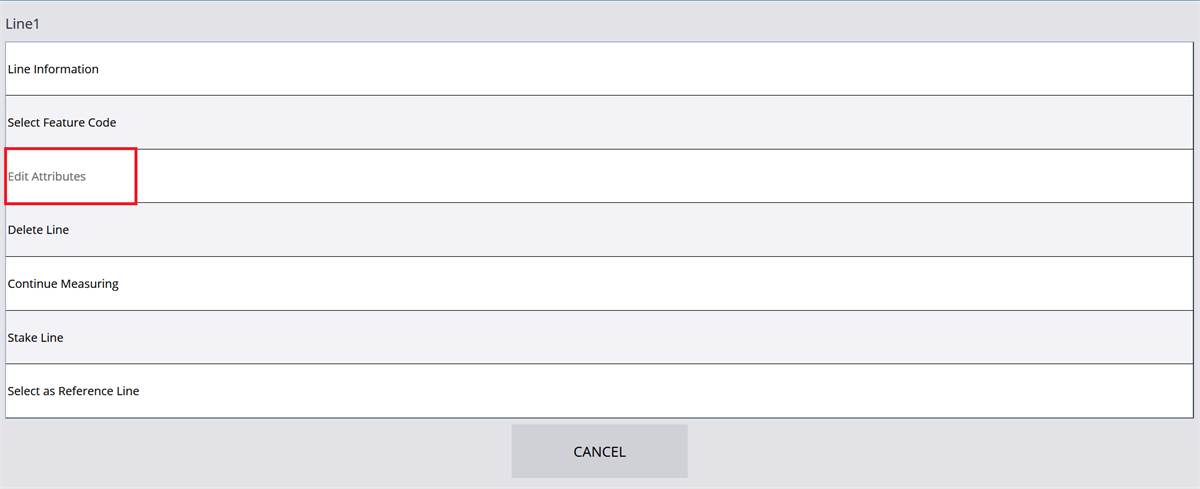Screen dimensions: 1200x489
Task: Click the Edit Attributes row
Action: tap(599, 177)
